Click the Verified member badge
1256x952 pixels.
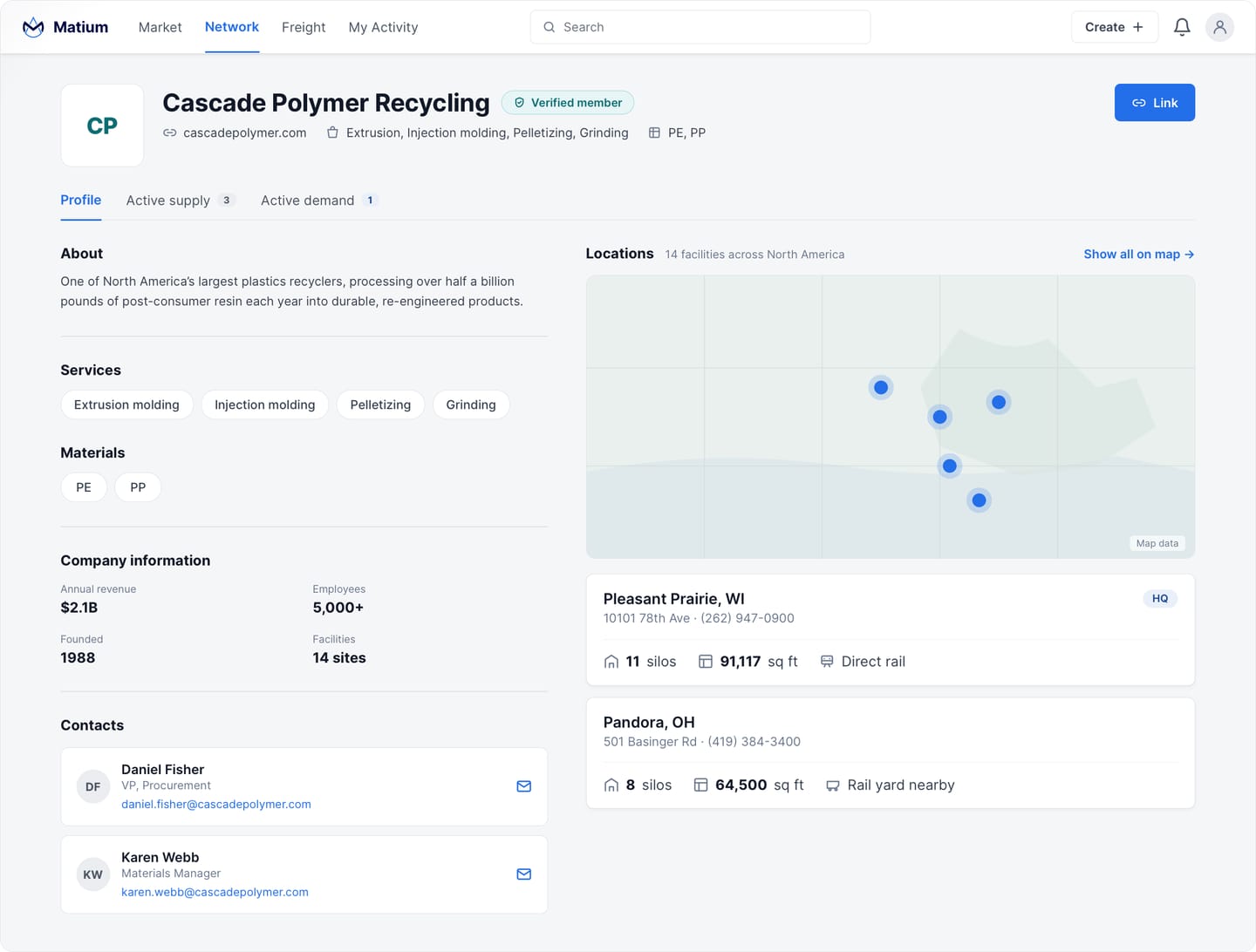point(568,103)
